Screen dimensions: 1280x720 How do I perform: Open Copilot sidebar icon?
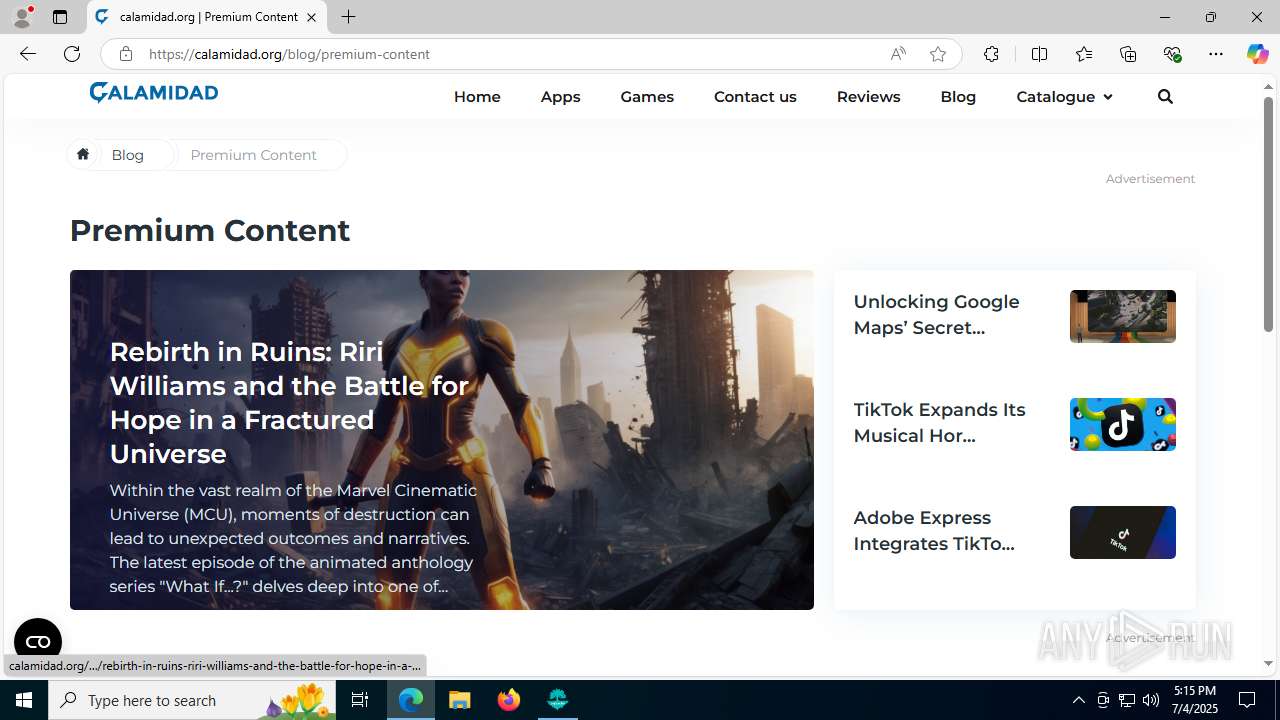pyautogui.click(x=1257, y=54)
